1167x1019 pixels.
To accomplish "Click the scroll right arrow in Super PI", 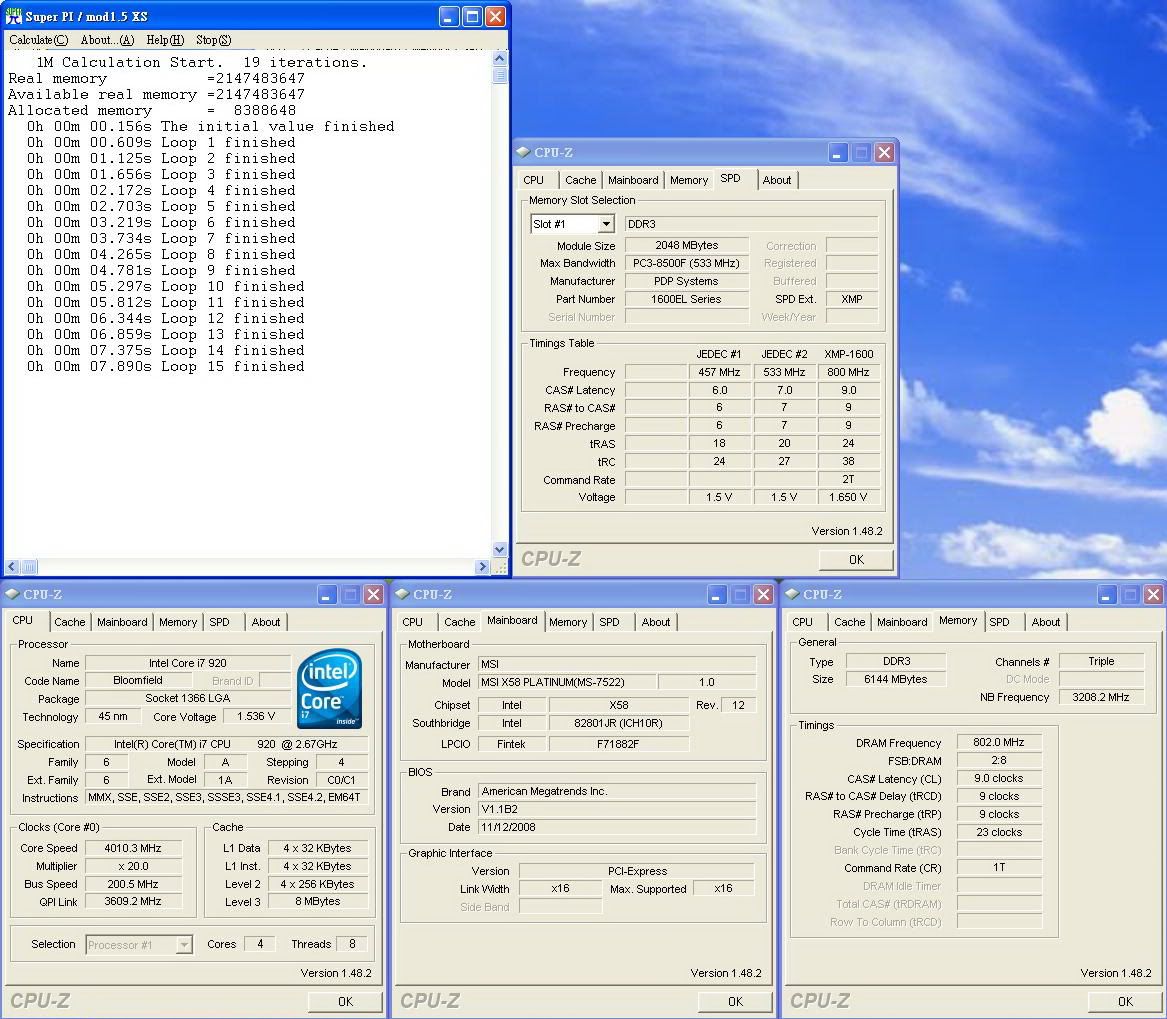I will click(x=482, y=566).
